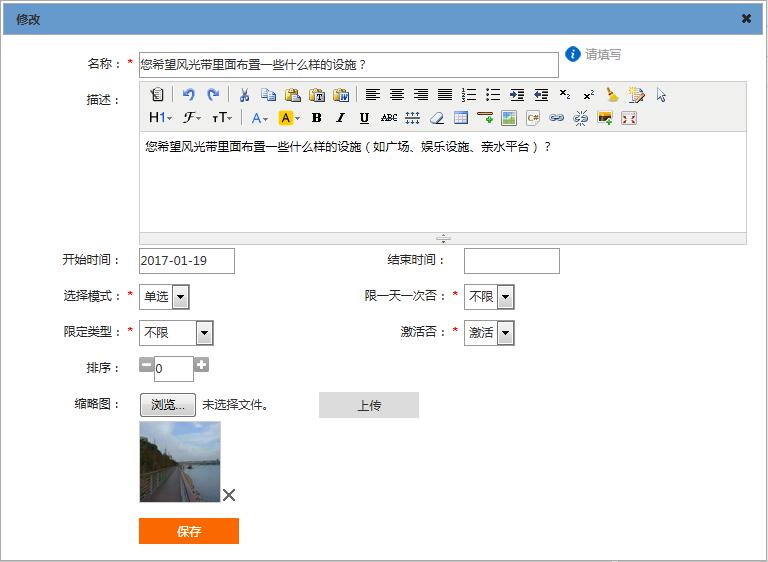Viewport: 768px width, 562px height.
Task: Insert a numbered list
Action: [469, 95]
